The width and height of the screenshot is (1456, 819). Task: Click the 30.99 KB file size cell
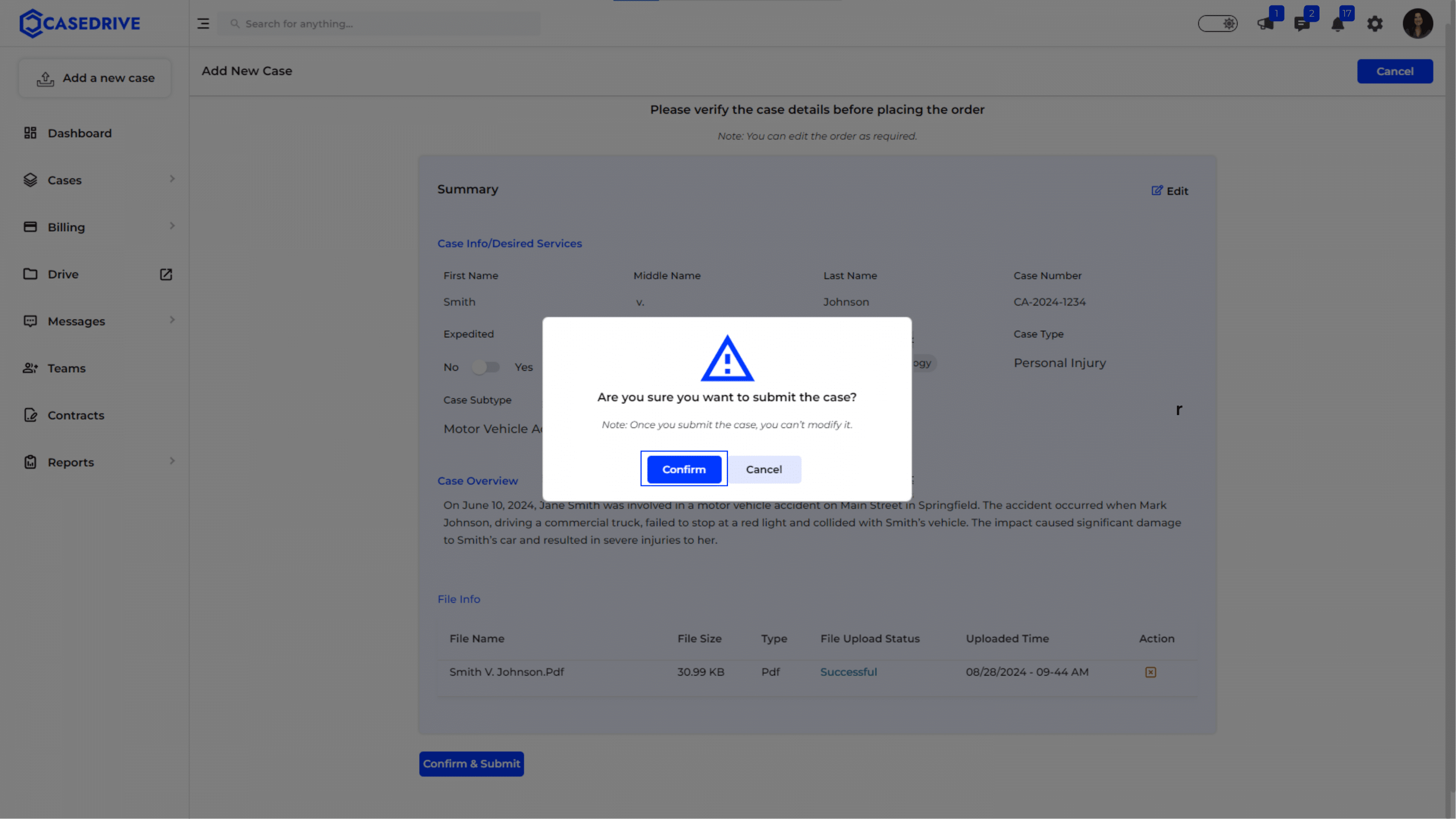tap(701, 672)
